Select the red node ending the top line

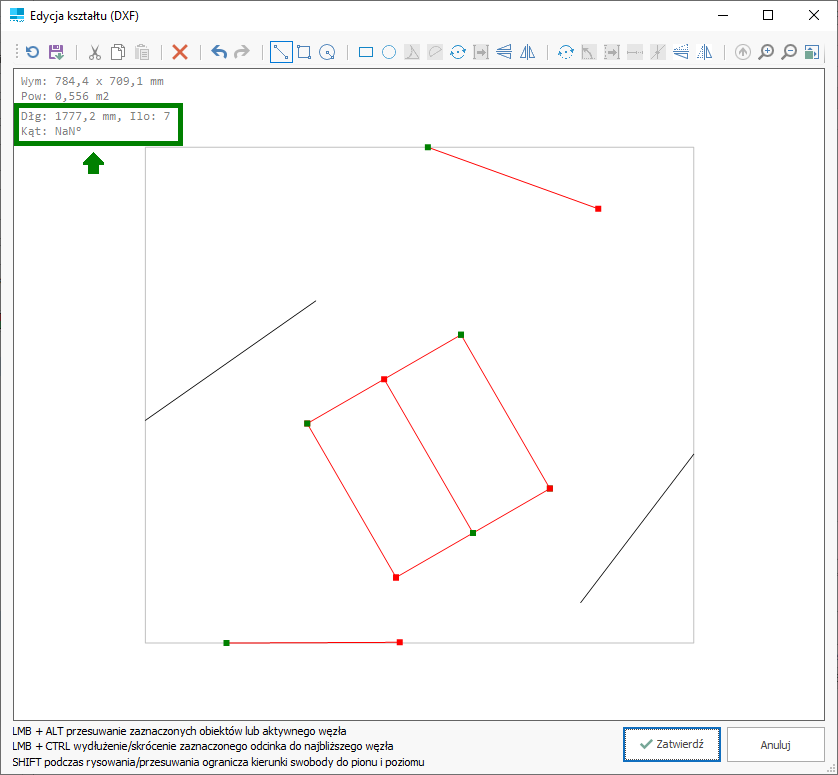click(598, 208)
